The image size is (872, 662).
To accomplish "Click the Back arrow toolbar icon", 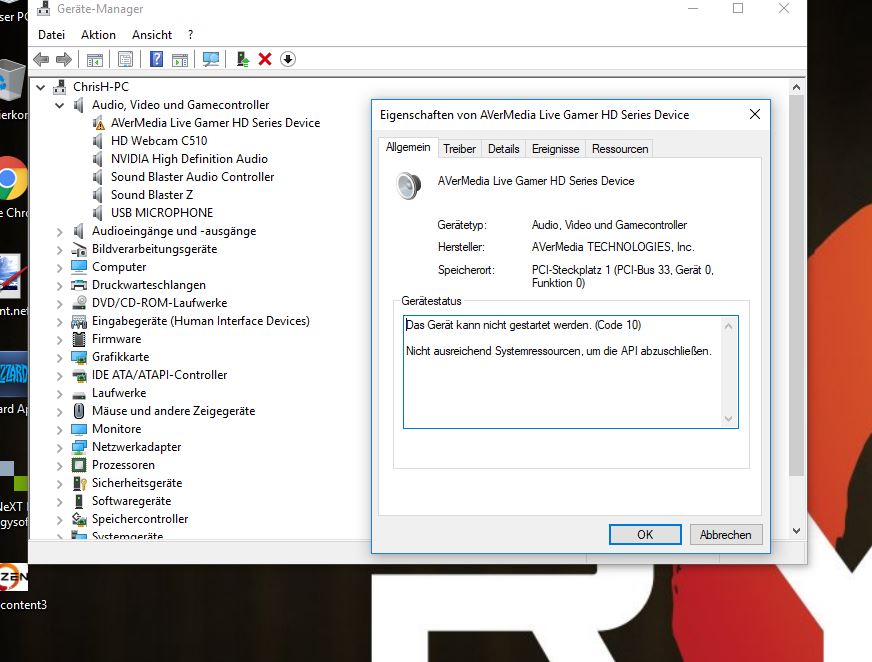I will tap(41, 59).
